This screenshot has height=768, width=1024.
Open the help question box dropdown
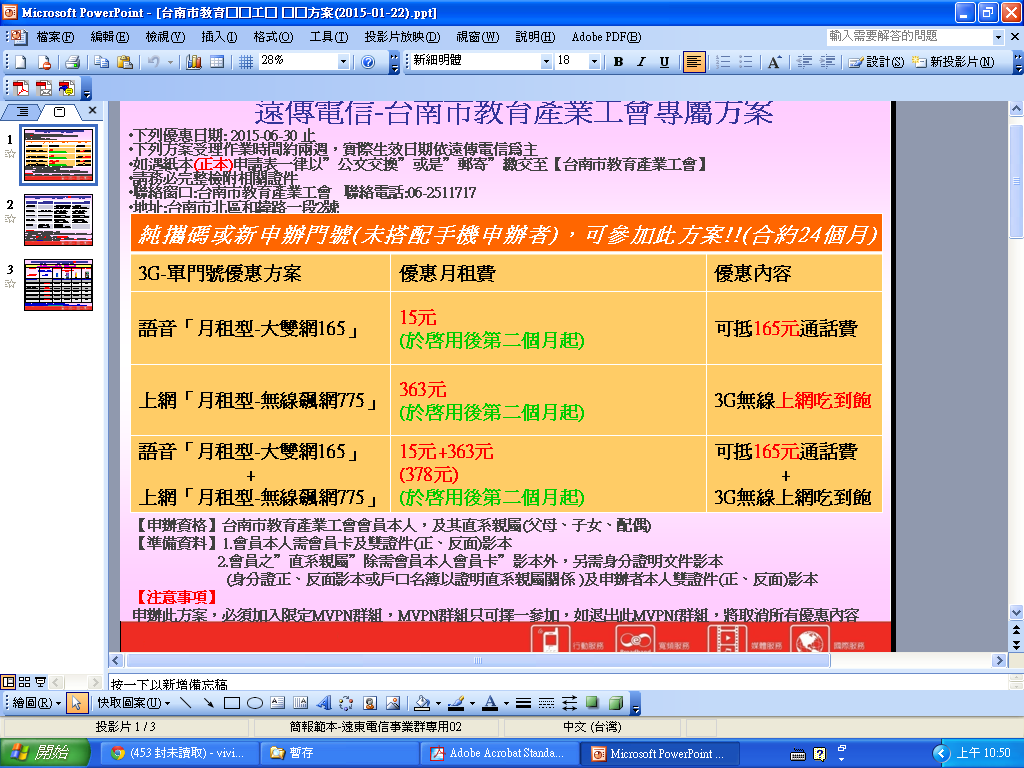click(x=998, y=37)
